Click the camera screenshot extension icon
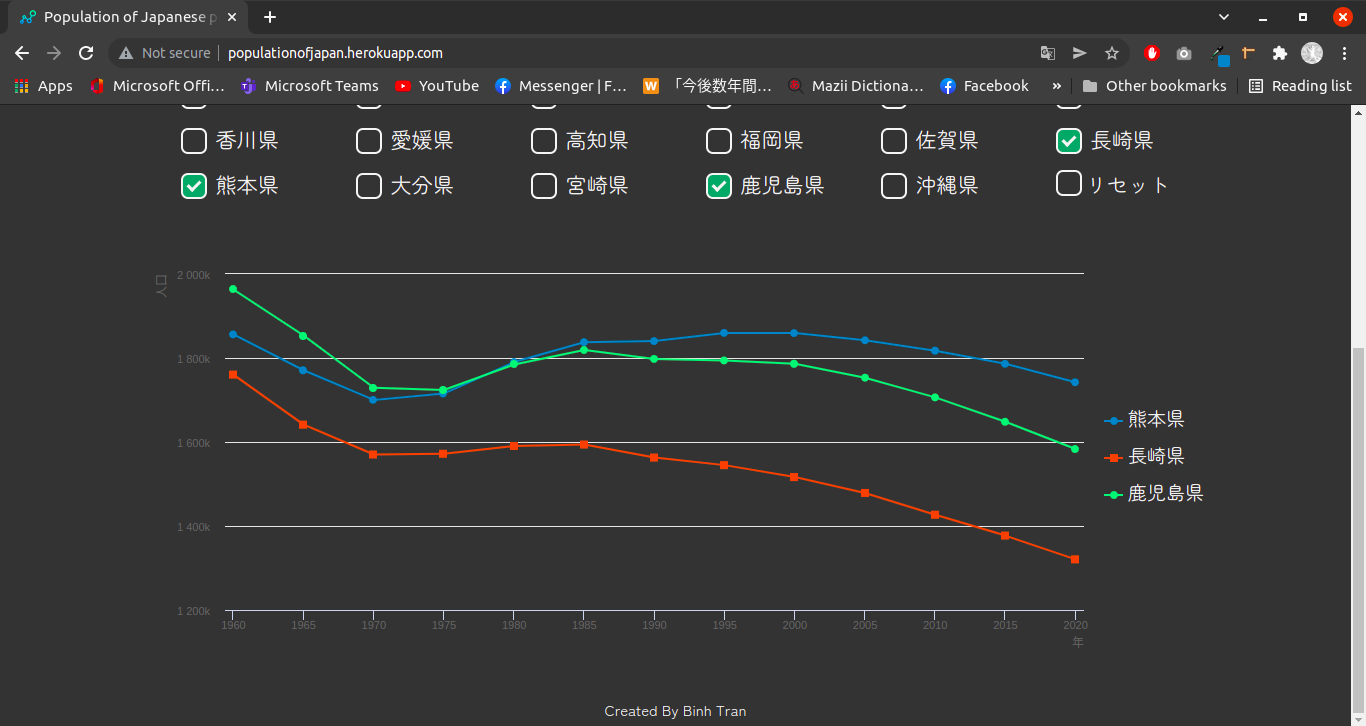 coord(1183,52)
